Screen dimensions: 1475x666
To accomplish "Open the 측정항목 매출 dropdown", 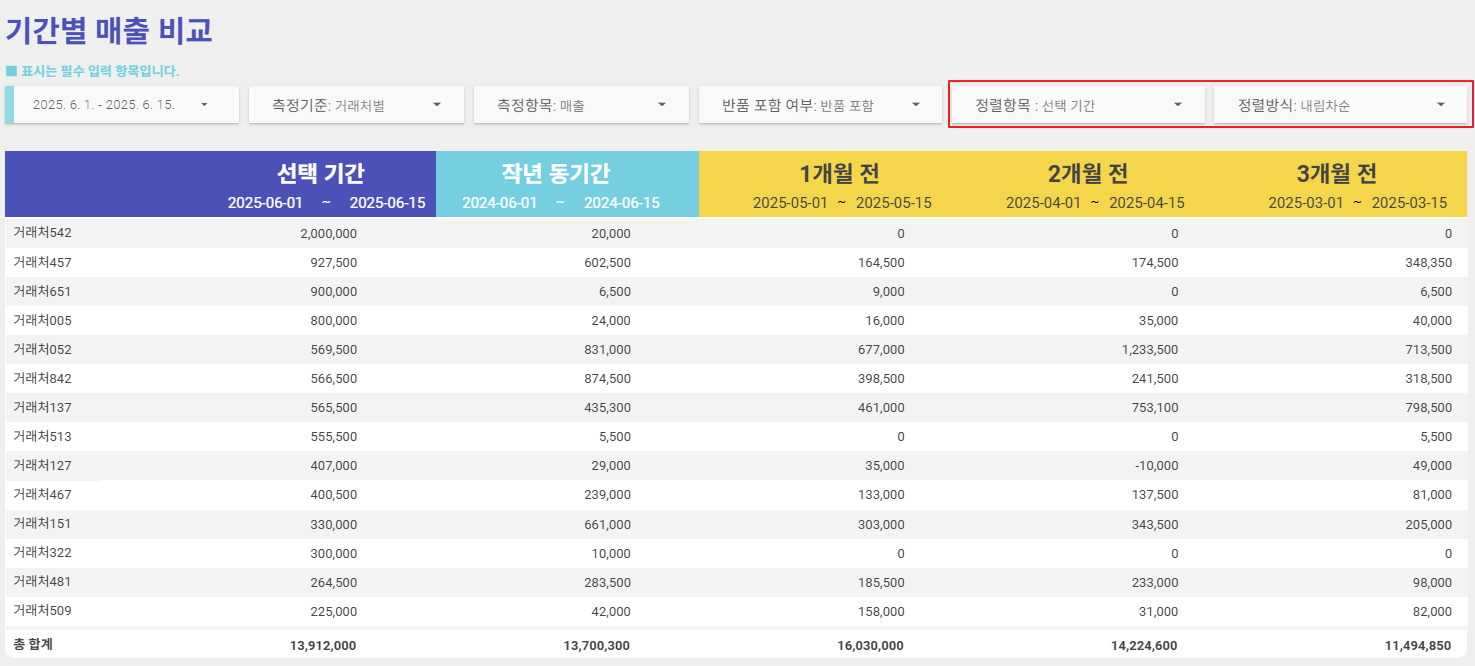I will click(582, 104).
